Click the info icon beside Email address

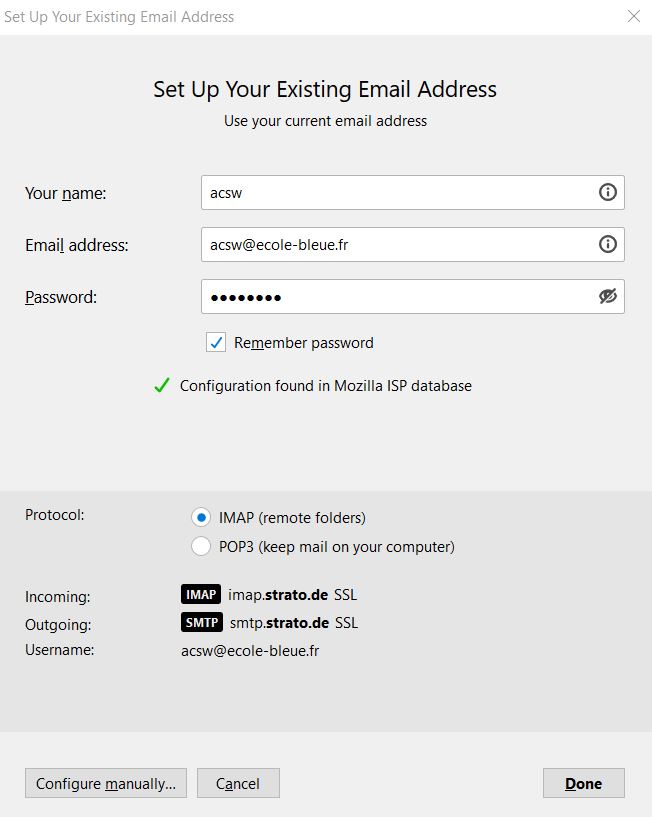point(607,244)
